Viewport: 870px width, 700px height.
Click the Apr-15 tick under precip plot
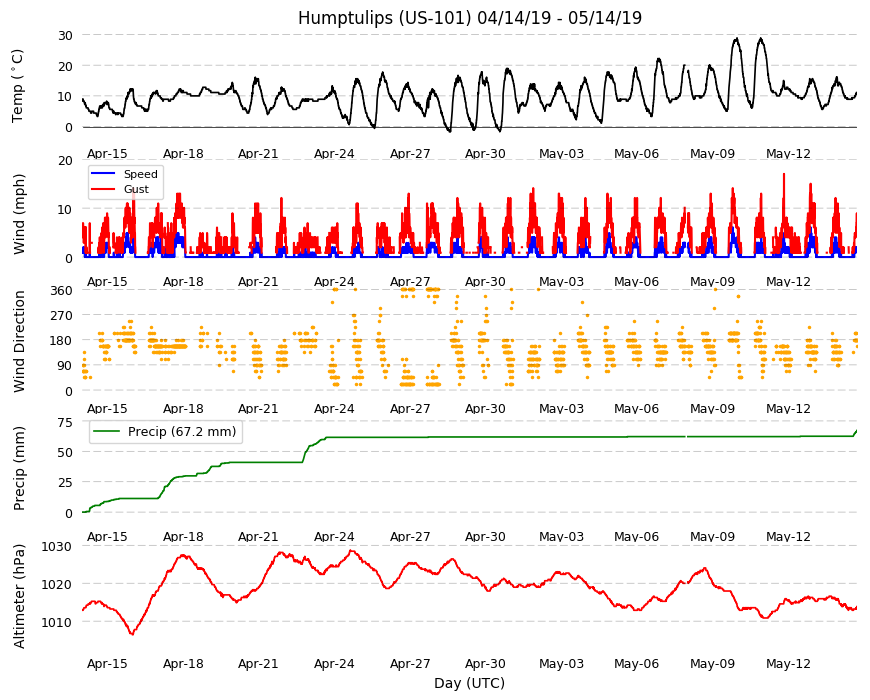click(107, 536)
